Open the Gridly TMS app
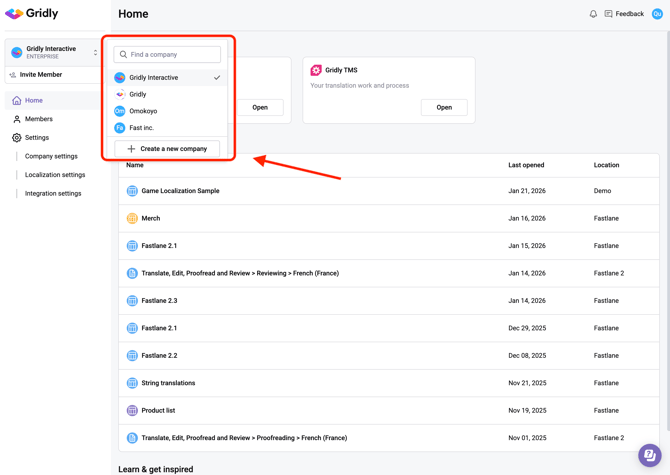 (443, 107)
